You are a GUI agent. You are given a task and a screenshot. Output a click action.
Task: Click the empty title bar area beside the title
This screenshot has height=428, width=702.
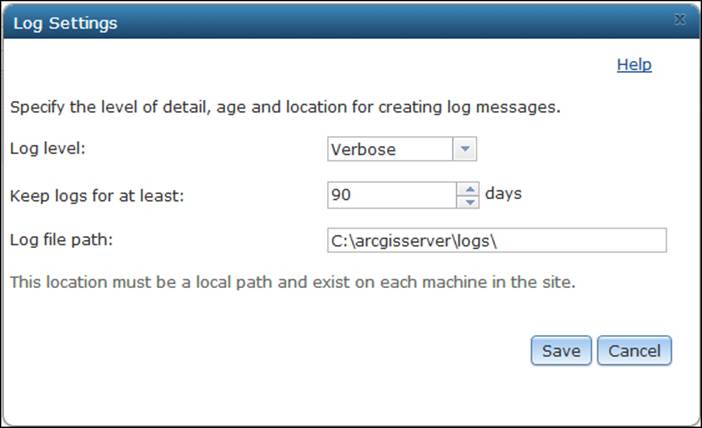coord(400,22)
